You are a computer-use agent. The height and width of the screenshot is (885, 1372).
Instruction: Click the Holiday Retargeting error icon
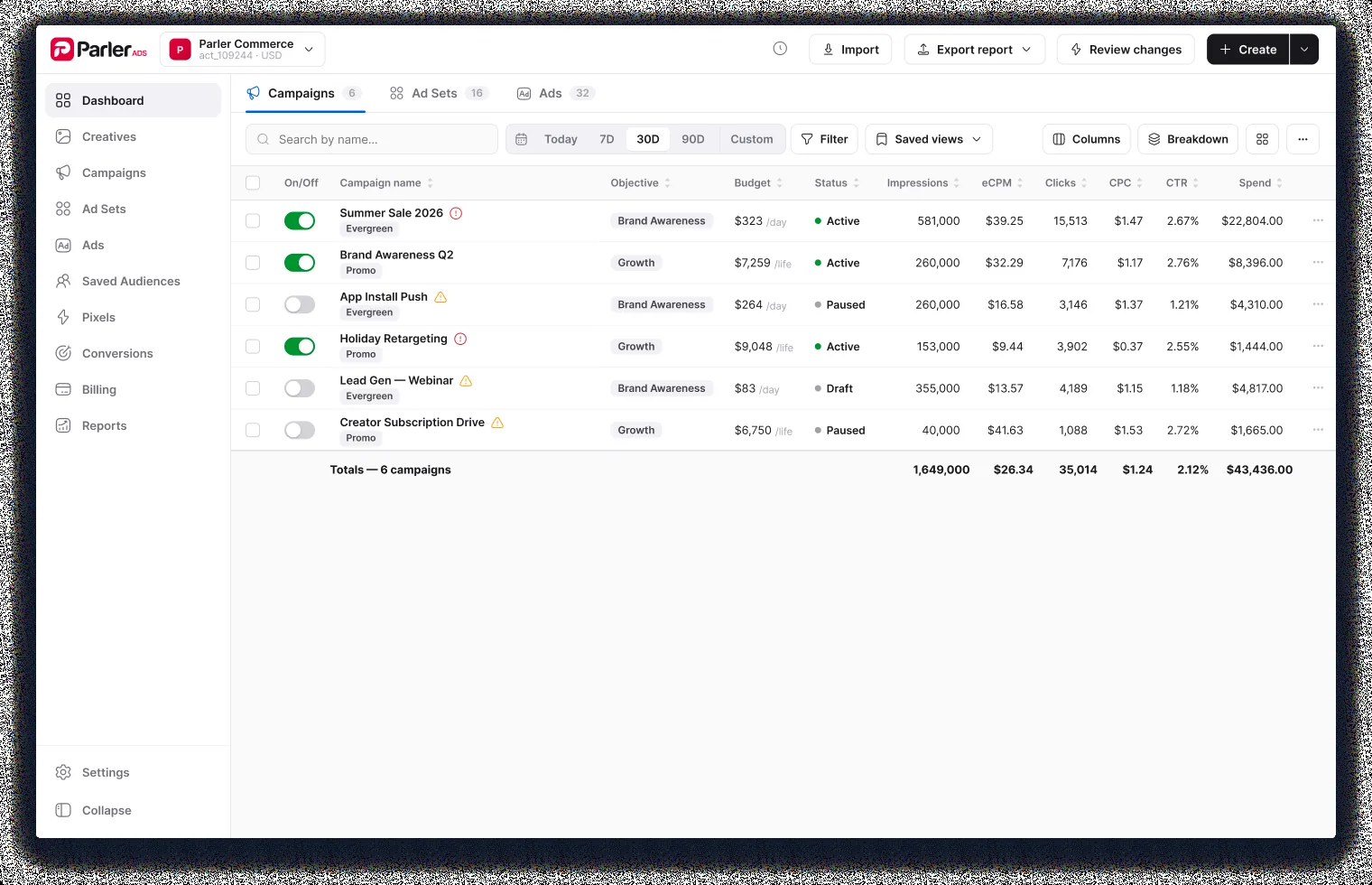click(460, 339)
